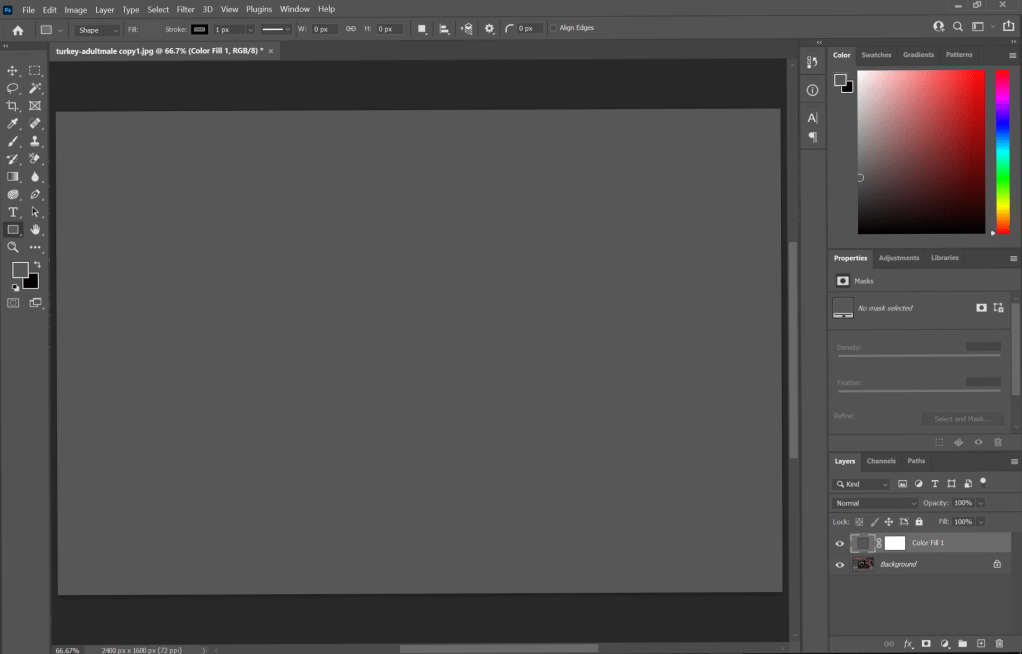Click the Color Fill 1 layer mask thumbnail
Viewport: 1022px width, 654px height.
click(895, 543)
